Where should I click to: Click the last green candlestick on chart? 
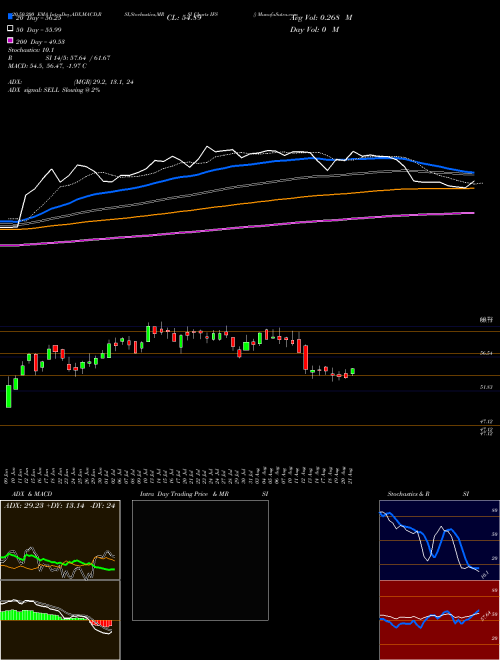pos(353,371)
